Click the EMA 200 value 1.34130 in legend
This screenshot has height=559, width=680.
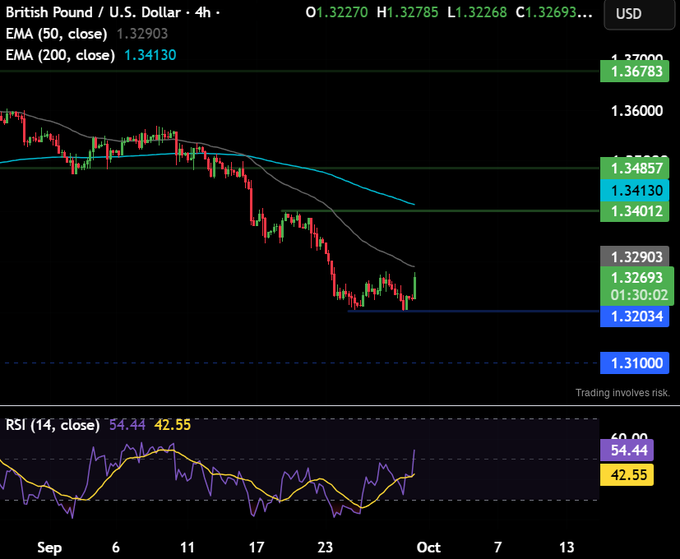[x=150, y=55]
